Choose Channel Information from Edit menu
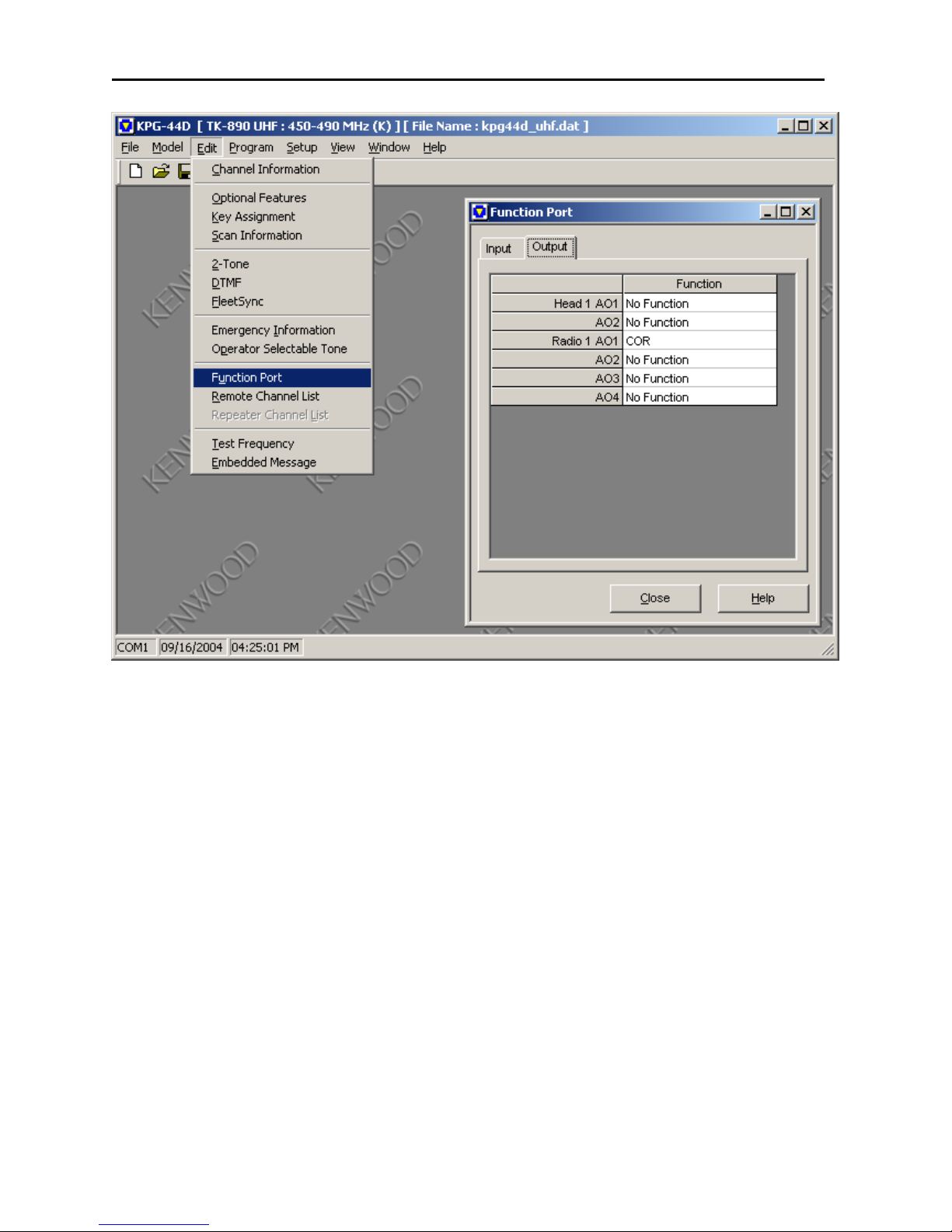This screenshot has height=1232, width=952. [x=282, y=169]
